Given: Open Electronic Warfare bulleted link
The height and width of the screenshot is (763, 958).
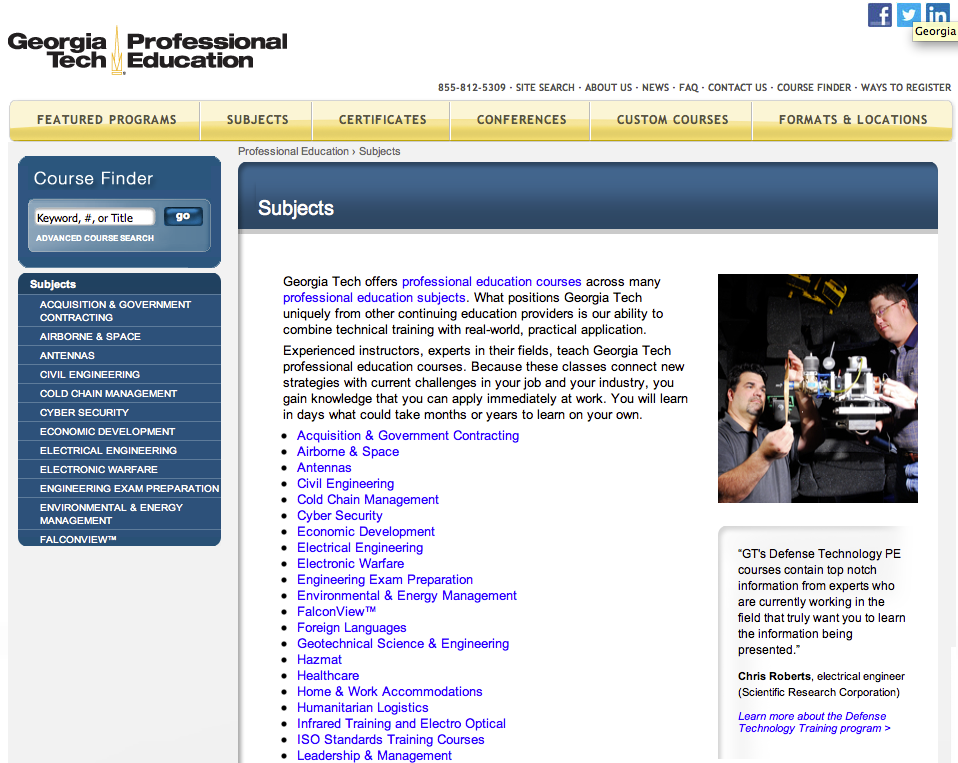Looking at the screenshot, I should tap(350, 563).
